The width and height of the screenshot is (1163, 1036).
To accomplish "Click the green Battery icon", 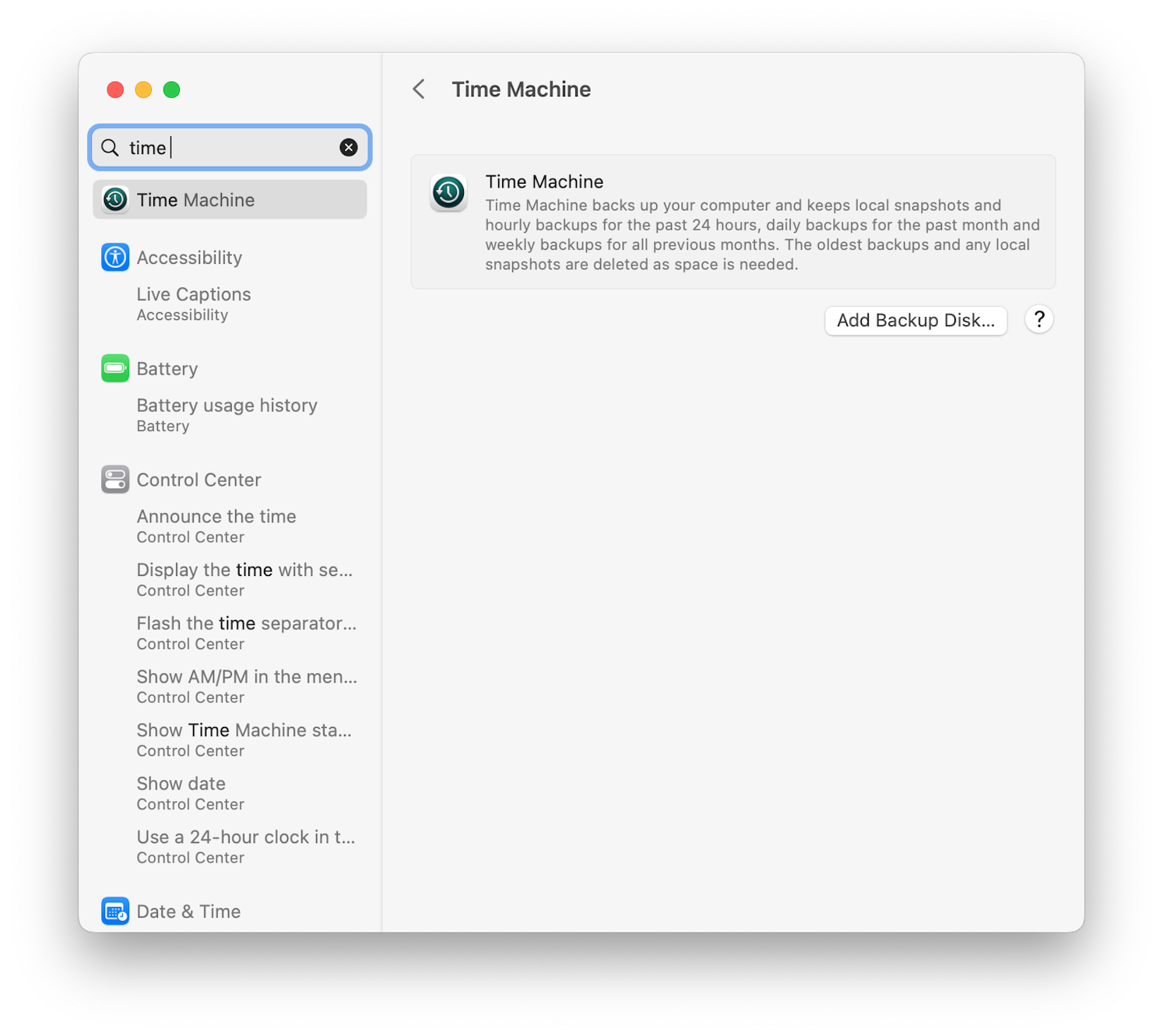I will tap(115, 369).
